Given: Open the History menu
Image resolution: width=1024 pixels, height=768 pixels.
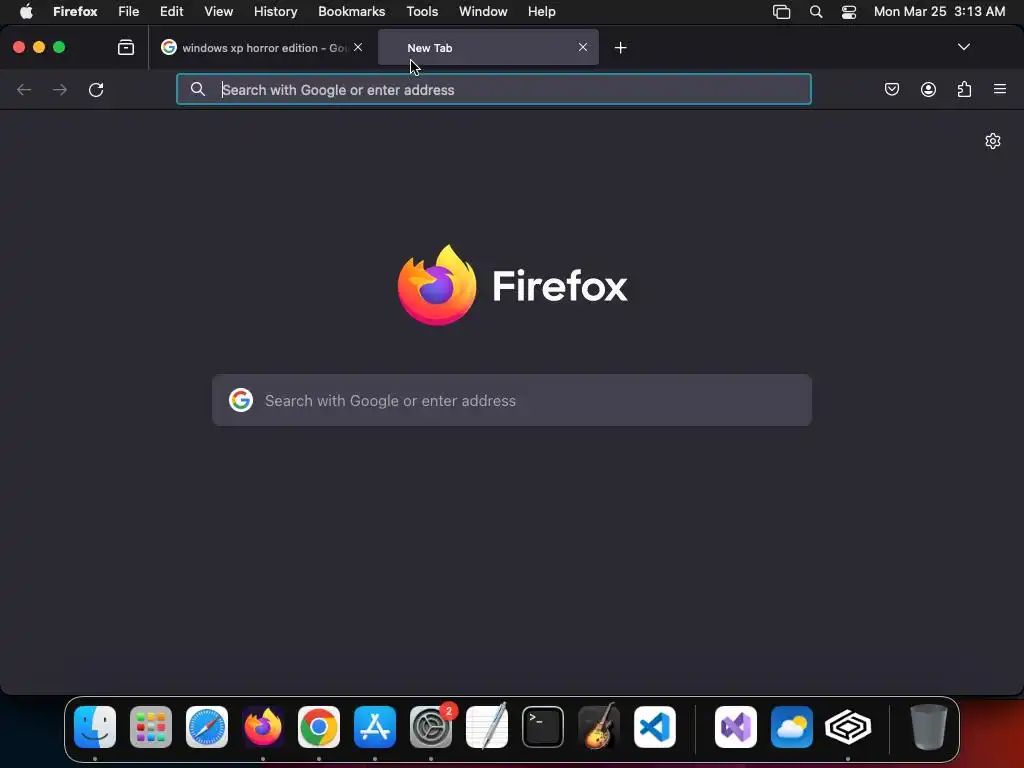Looking at the screenshot, I should (x=276, y=11).
